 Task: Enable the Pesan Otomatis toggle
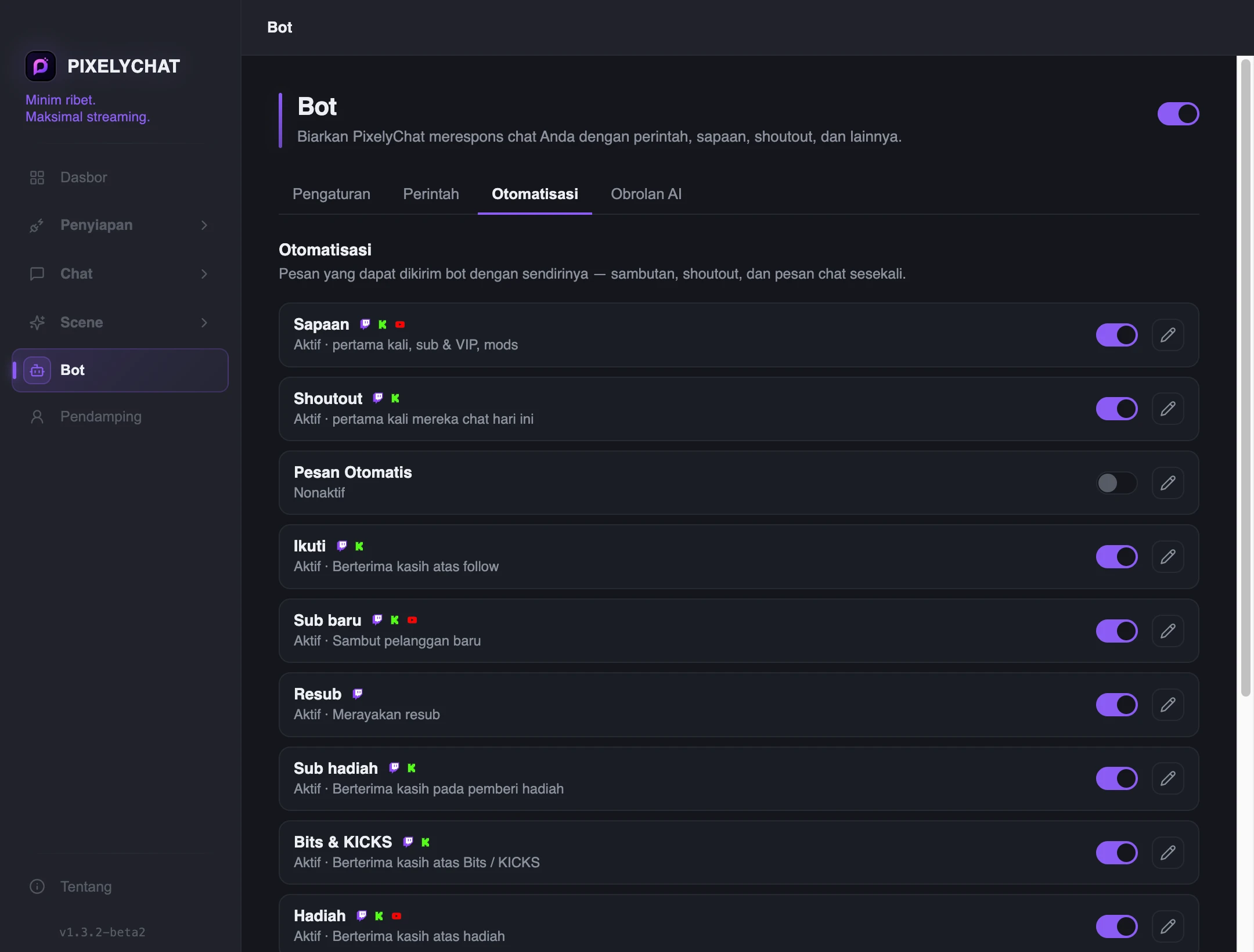tap(1117, 483)
